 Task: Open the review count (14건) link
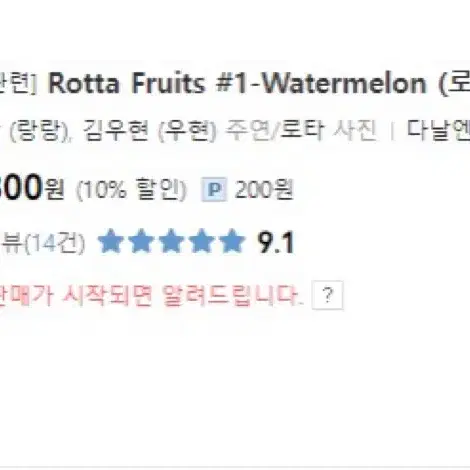point(42,242)
